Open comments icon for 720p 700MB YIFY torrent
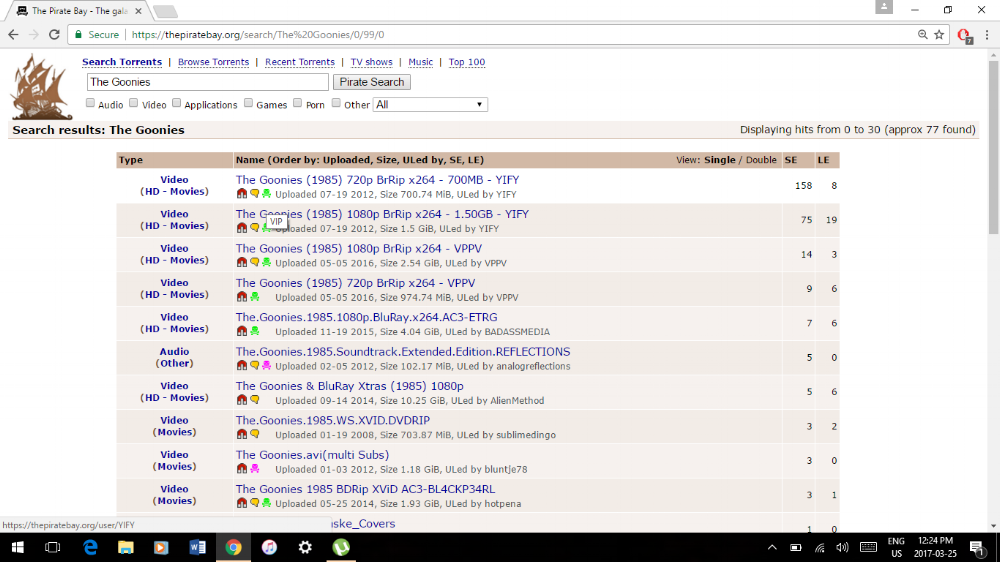Screen dimensions: 1000x562 254,194
